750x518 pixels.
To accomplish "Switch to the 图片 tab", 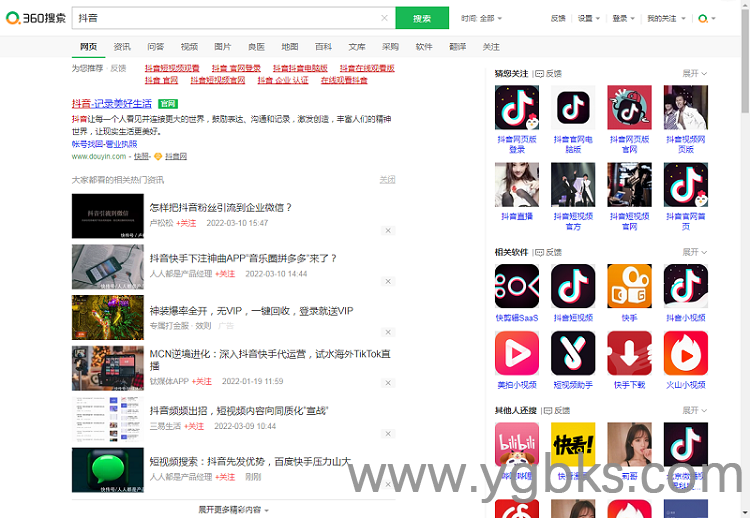I will click(223, 47).
